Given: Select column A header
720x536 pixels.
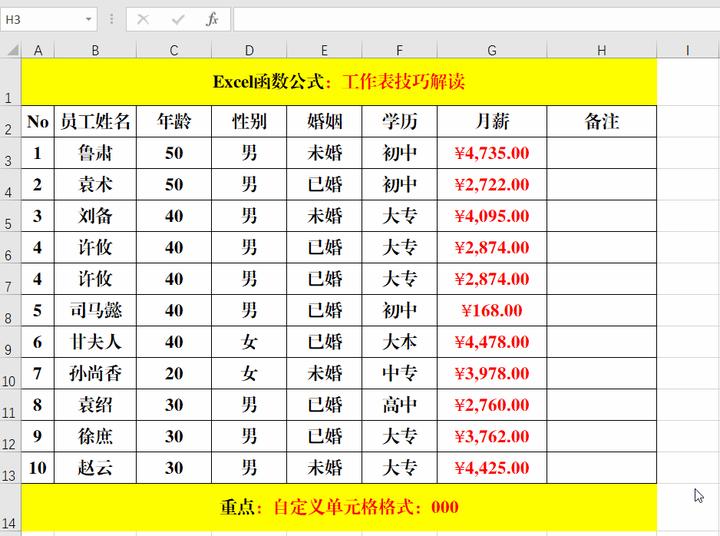Looking at the screenshot, I should (38, 50).
